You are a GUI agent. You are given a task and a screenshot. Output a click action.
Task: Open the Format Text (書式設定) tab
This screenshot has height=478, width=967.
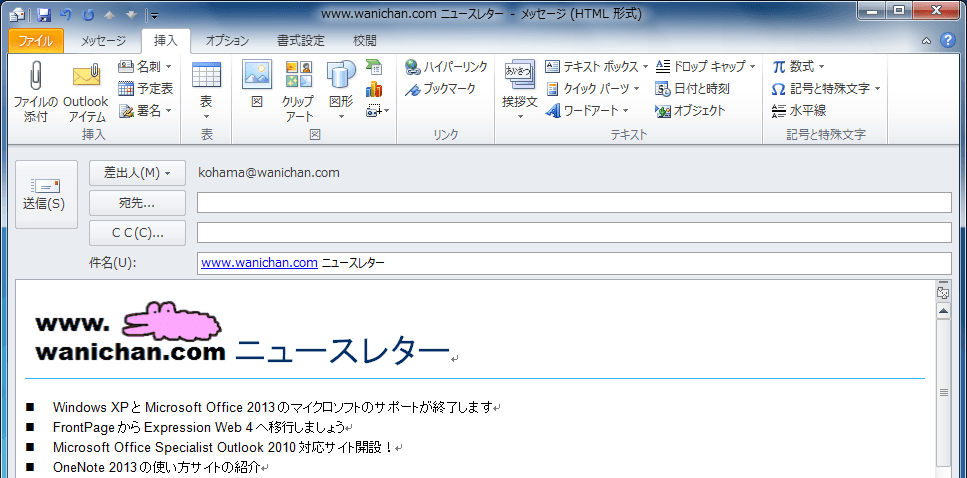point(300,41)
